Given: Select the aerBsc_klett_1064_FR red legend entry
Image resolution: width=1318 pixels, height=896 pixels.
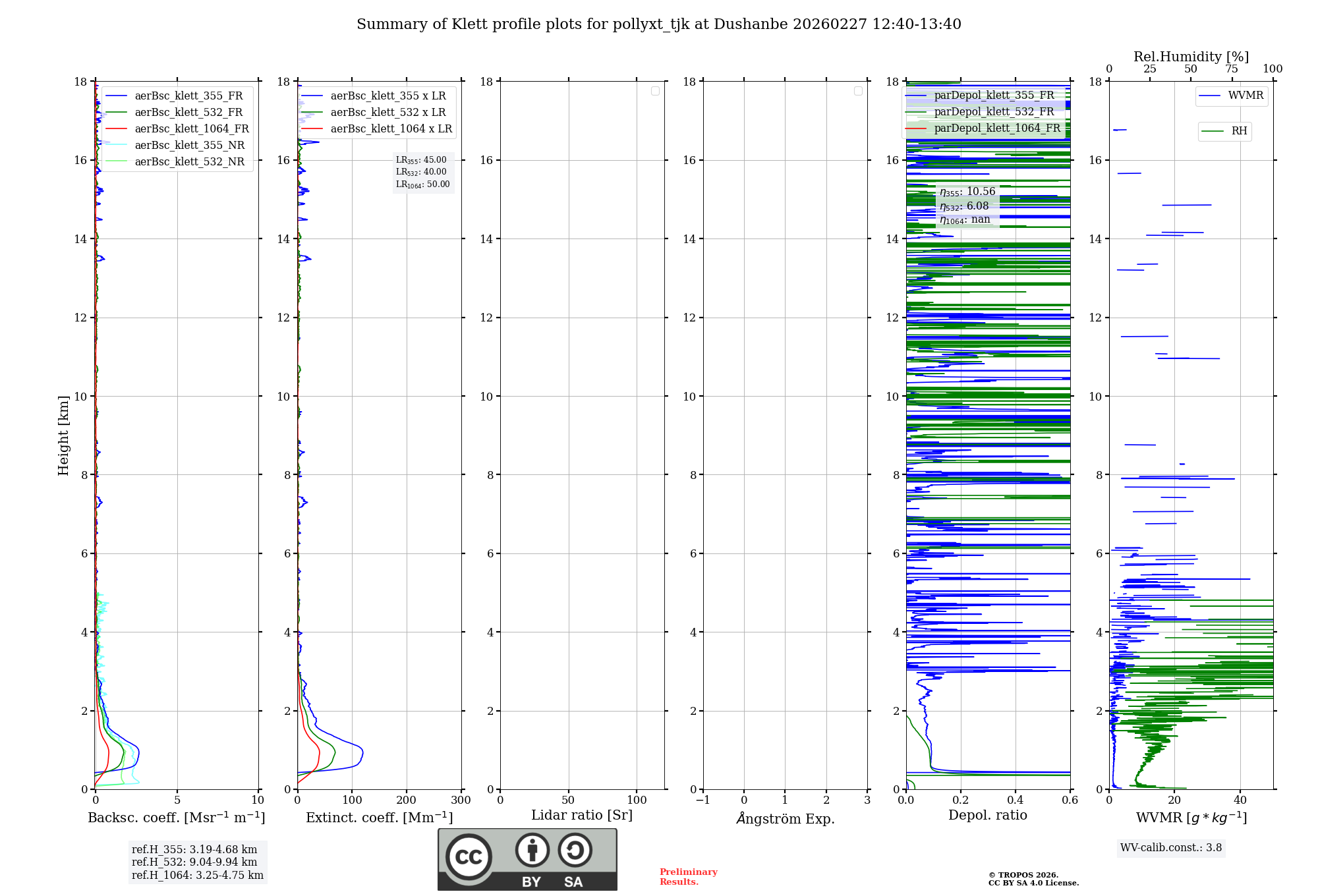Looking at the screenshot, I should coord(191,129).
